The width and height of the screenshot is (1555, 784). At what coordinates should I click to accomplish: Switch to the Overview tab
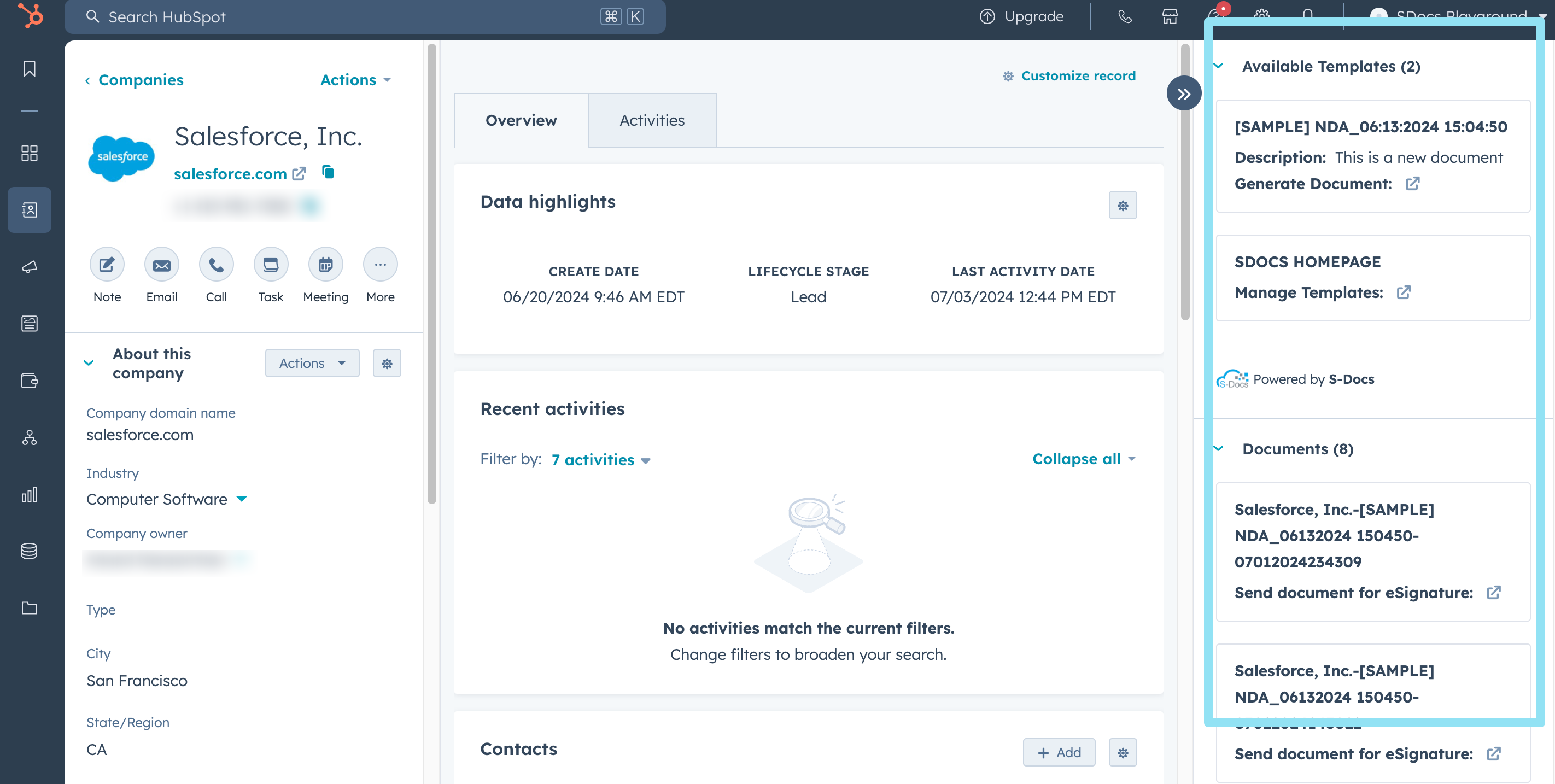point(521,120)
